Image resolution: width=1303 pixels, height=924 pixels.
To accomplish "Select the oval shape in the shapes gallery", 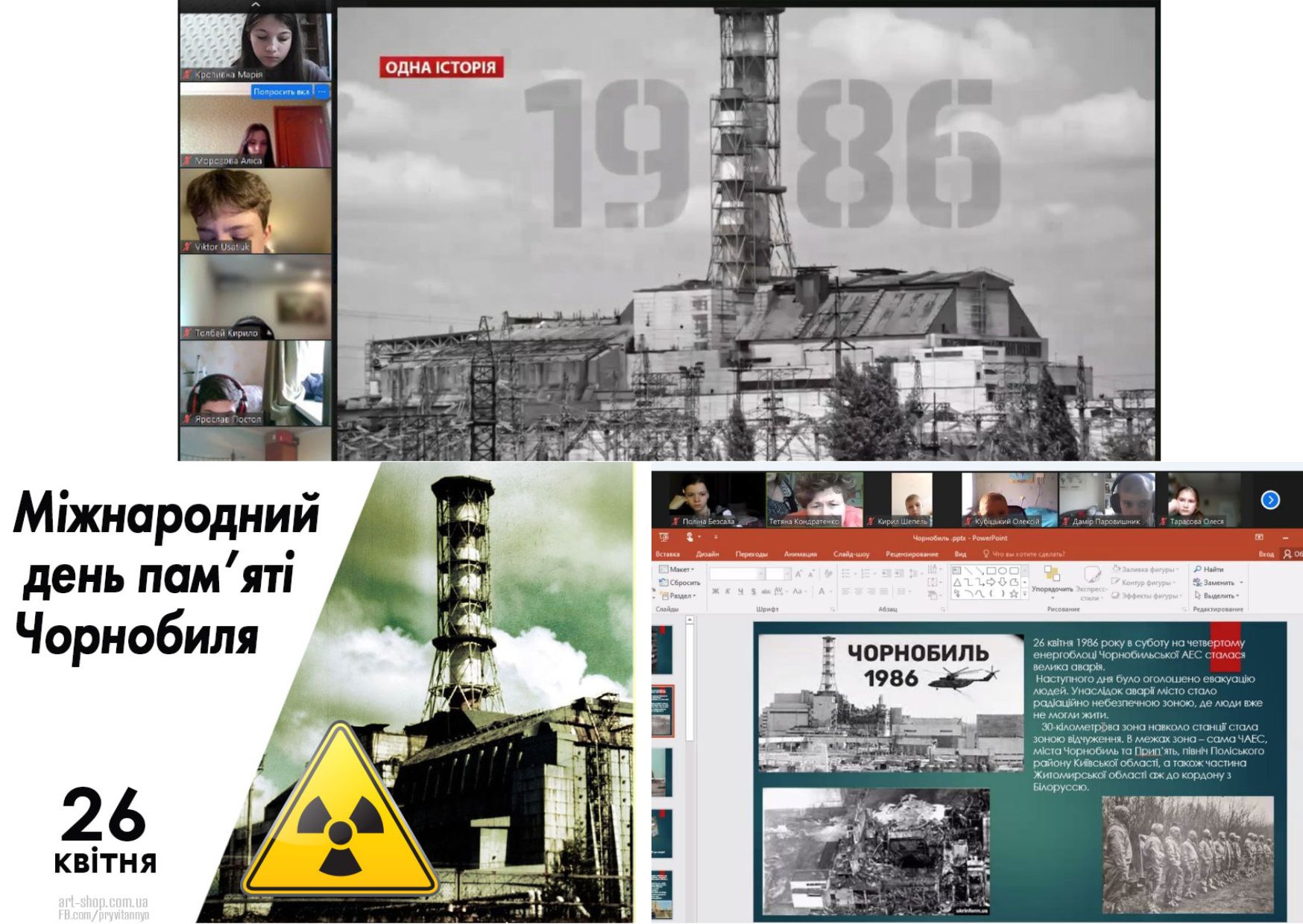I will [1003, 571].
